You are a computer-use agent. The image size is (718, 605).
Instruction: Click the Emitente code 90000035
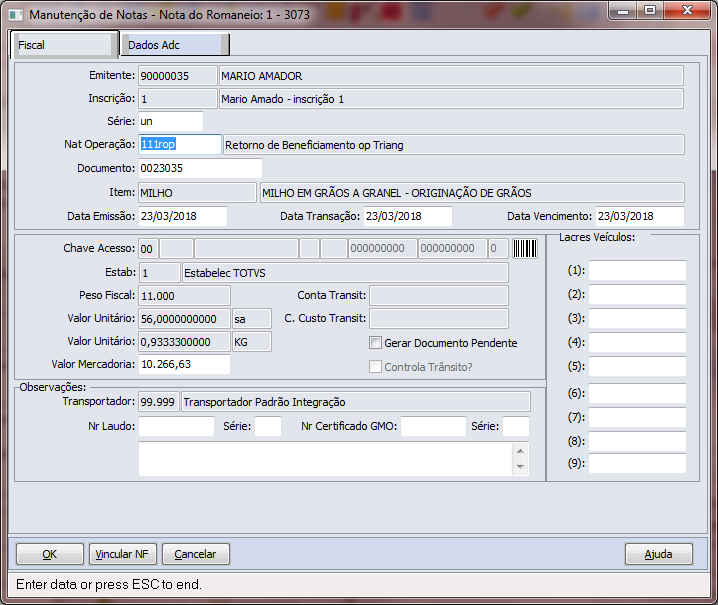[178, 76]
